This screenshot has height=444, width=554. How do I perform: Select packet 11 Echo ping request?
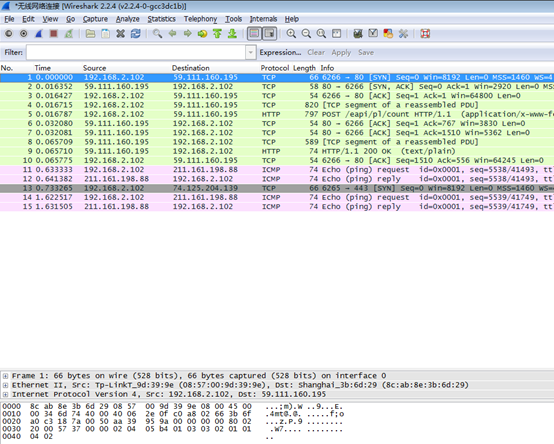coord(277,170)
